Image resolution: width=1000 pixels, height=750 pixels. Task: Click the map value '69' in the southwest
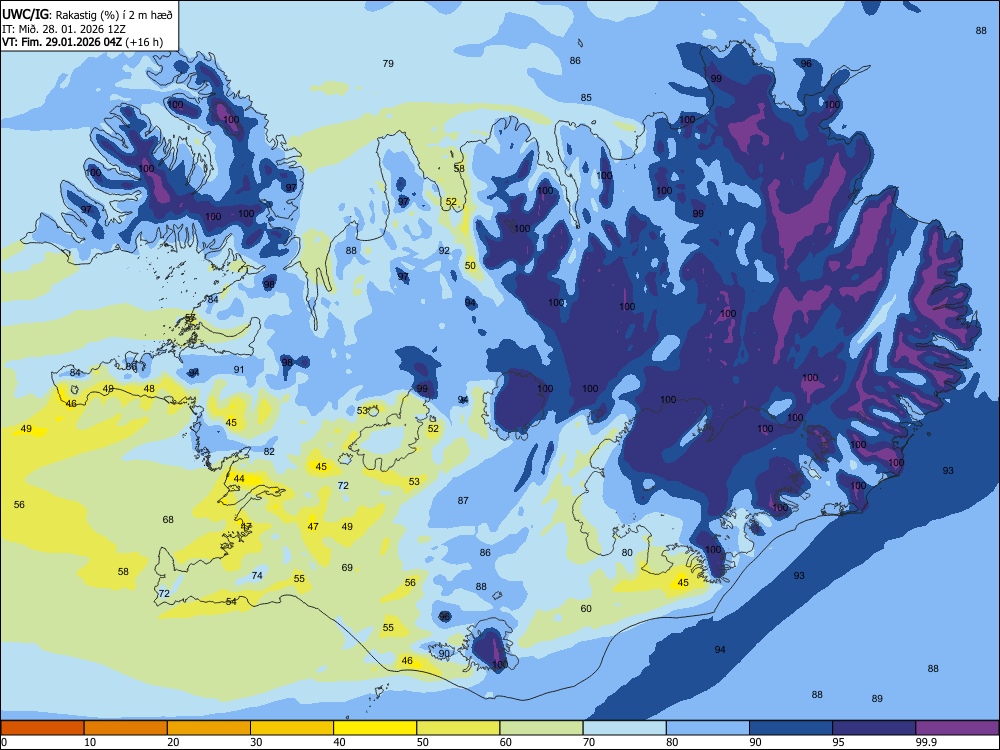pyautogui.click(x=347, y=568)
